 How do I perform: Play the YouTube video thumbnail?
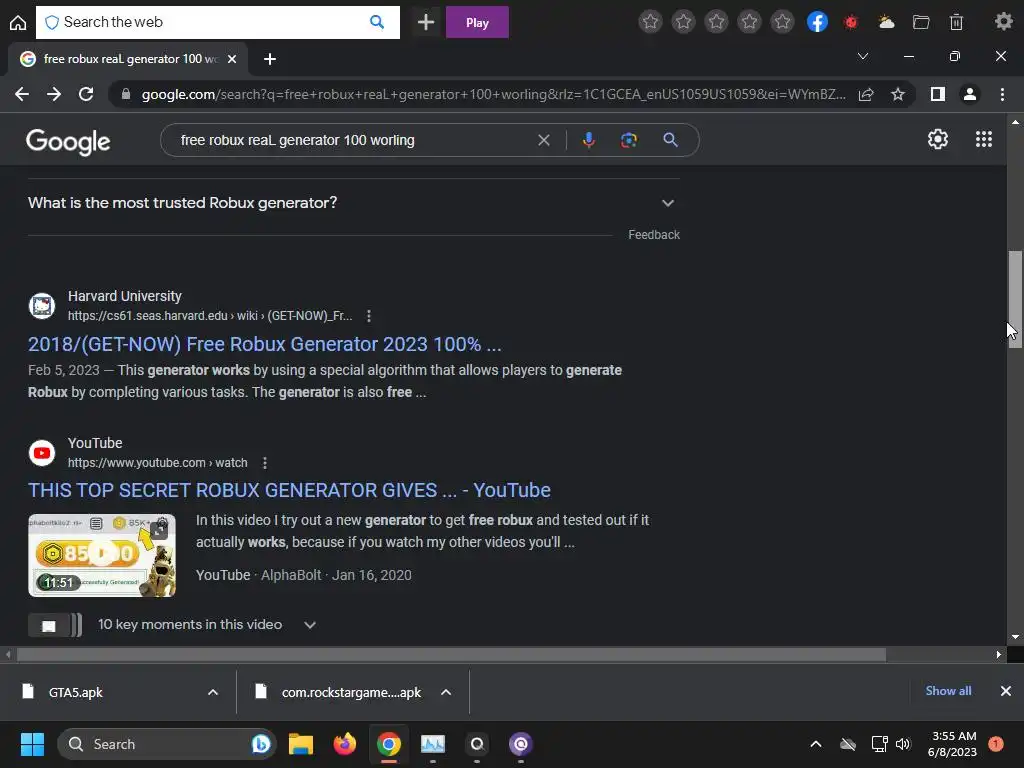coord(102,556)
